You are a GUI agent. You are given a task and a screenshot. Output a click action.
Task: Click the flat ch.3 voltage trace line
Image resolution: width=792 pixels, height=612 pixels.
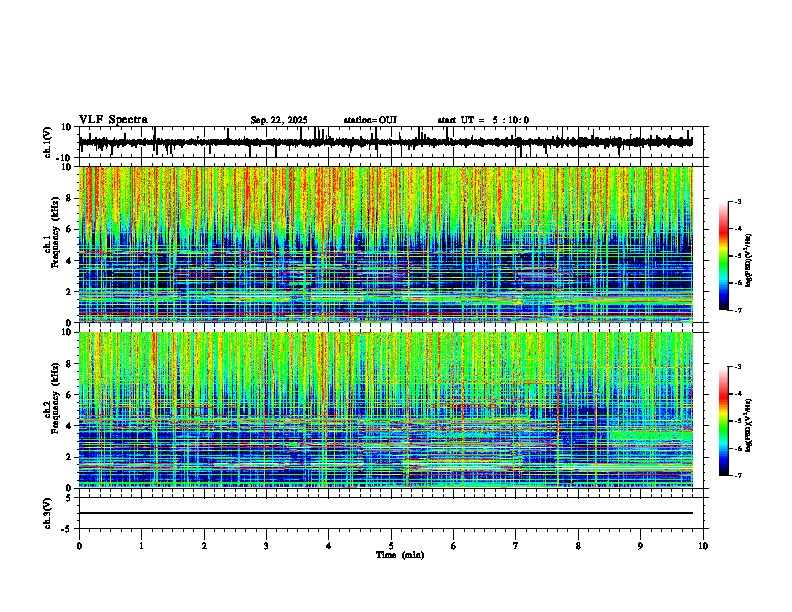pyautogui.click(x=385, y=513)
